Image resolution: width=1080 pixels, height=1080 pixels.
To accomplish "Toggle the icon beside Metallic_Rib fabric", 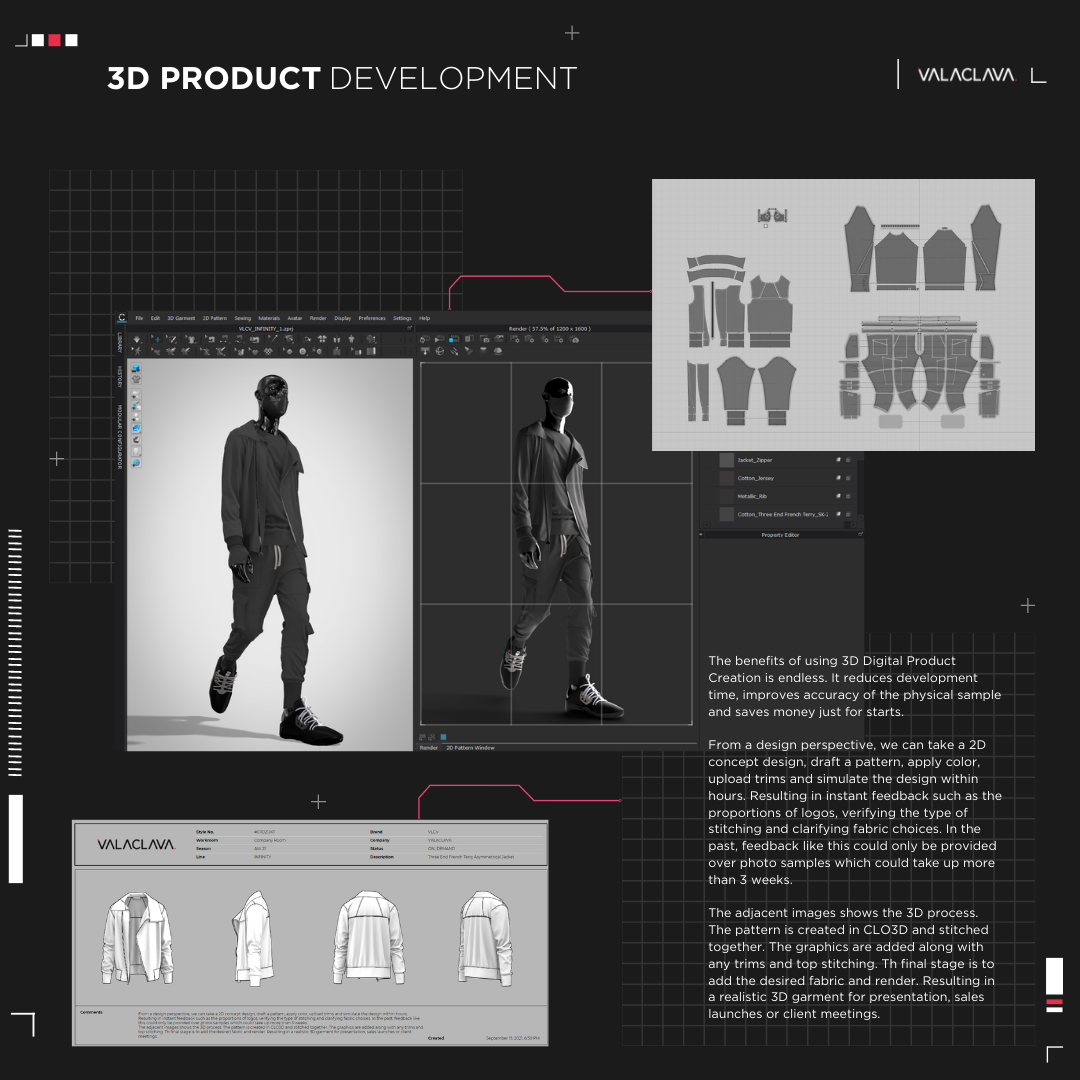I will point(838,497).
